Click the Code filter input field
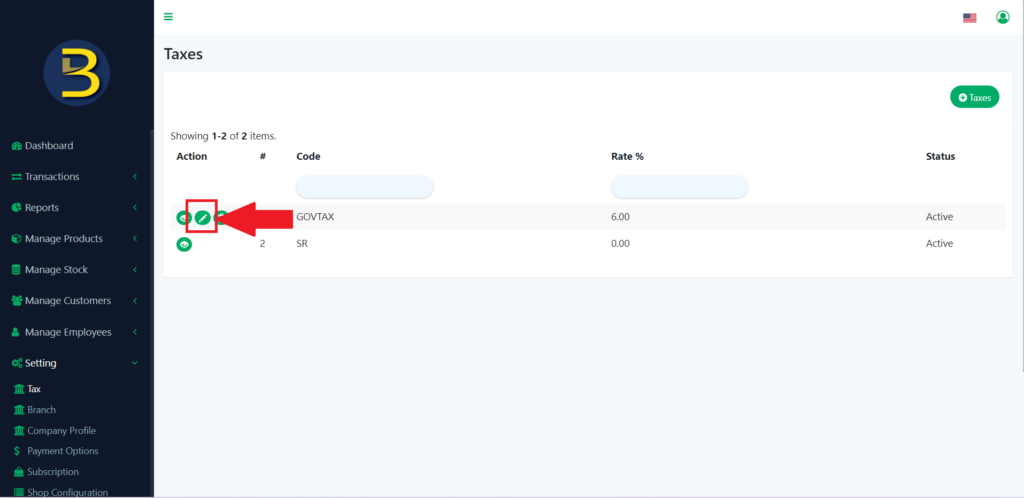 pyautogui.click(x=364, y=186)
